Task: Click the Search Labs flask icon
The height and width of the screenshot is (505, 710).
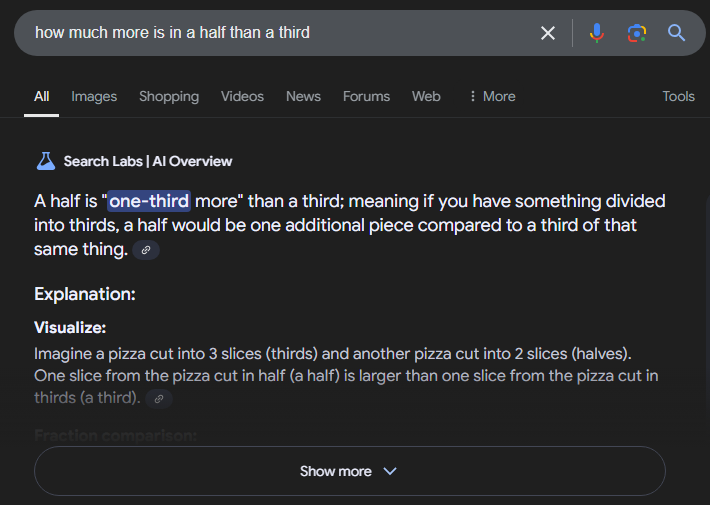Action: pos(45,161)
